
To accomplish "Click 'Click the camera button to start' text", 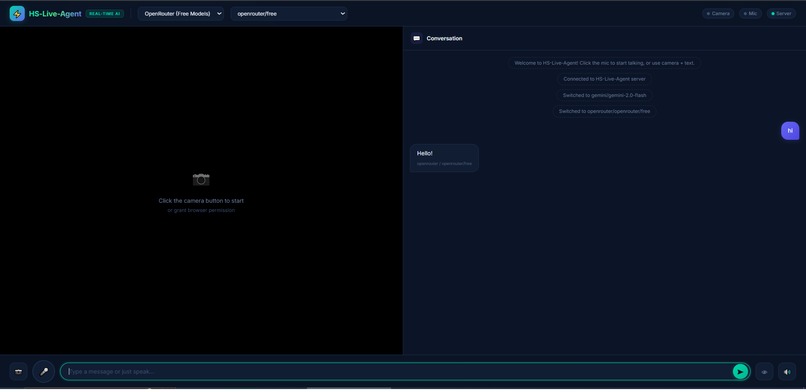I will [x=201, y=201].
